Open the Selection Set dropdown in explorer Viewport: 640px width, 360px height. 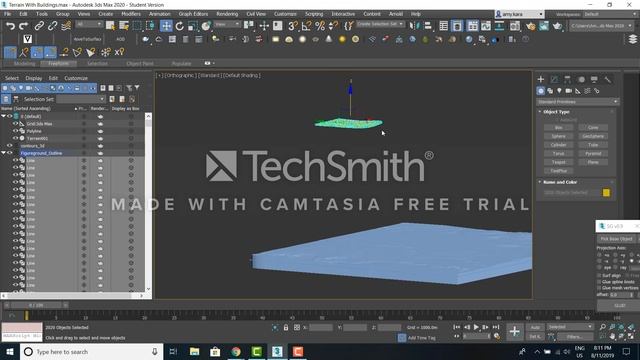[81, 99]
